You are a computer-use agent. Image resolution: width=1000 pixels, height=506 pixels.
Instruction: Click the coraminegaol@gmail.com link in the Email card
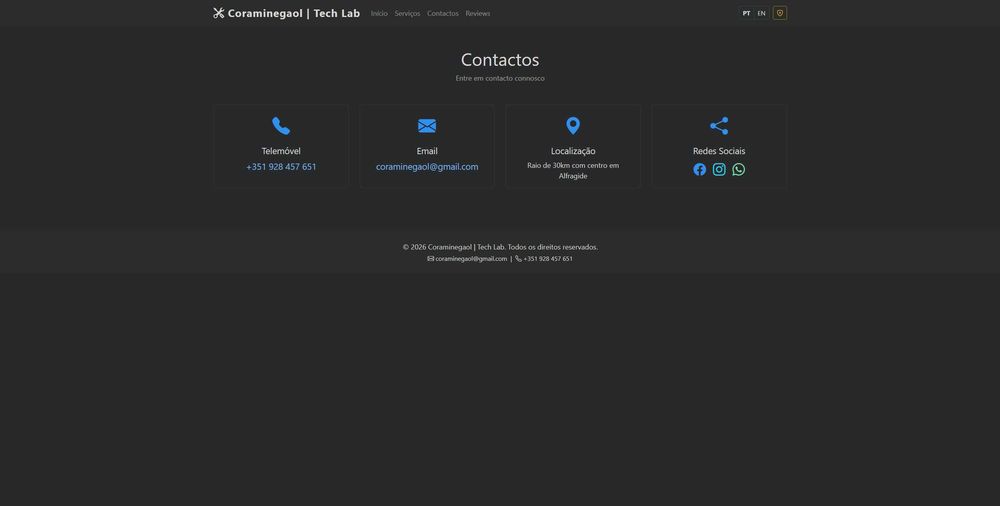click(x=427, y=167)
